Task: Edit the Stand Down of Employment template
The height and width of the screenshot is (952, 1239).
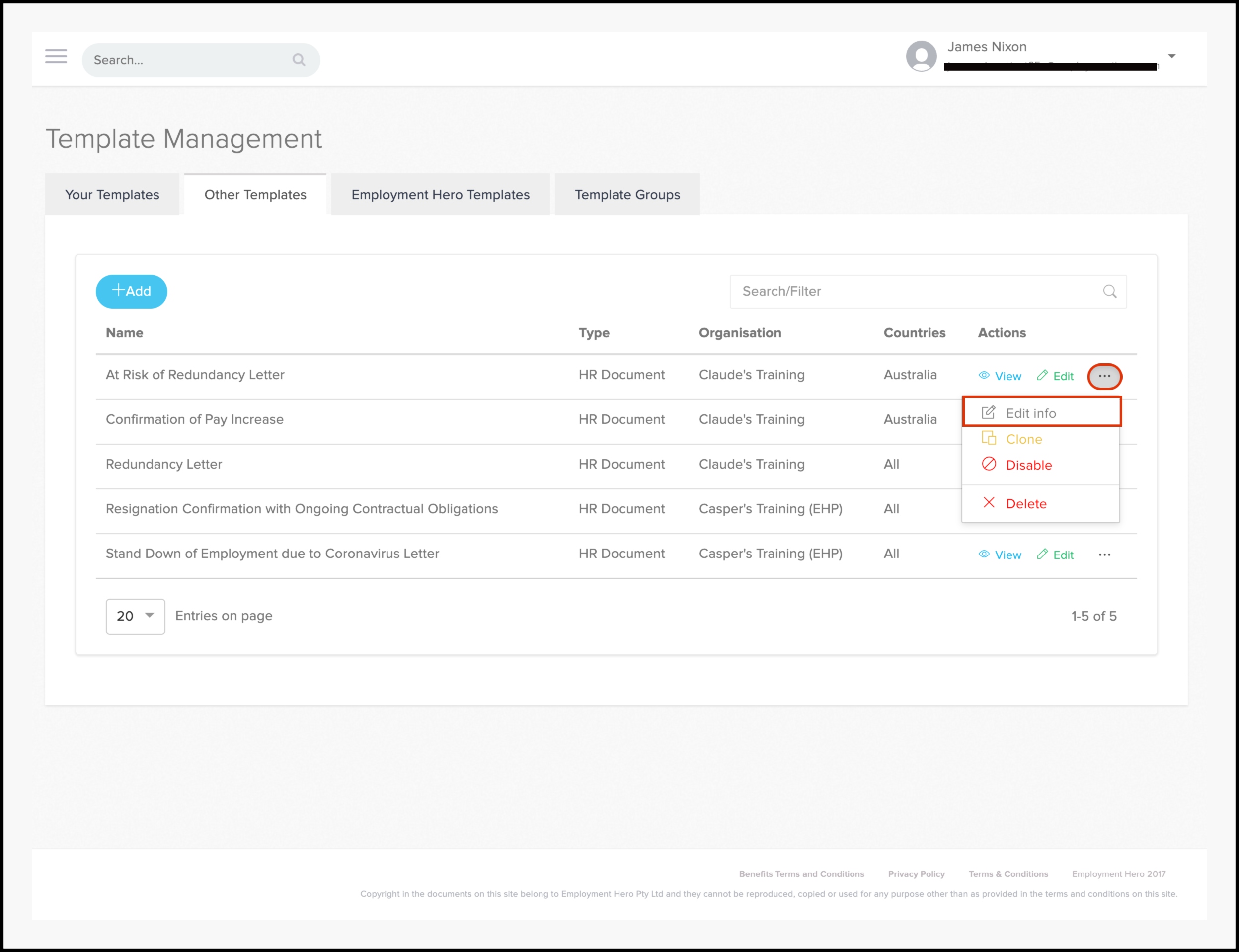Action: pyautogui.click(x=1056, y=555)
